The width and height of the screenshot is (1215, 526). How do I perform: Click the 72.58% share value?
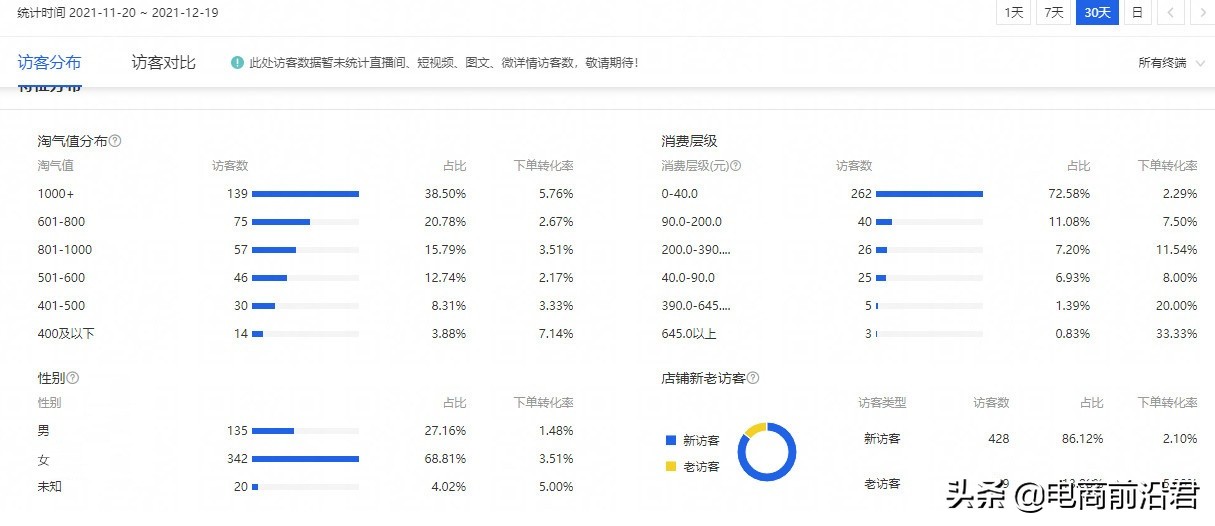click(x=1069, y=194)
